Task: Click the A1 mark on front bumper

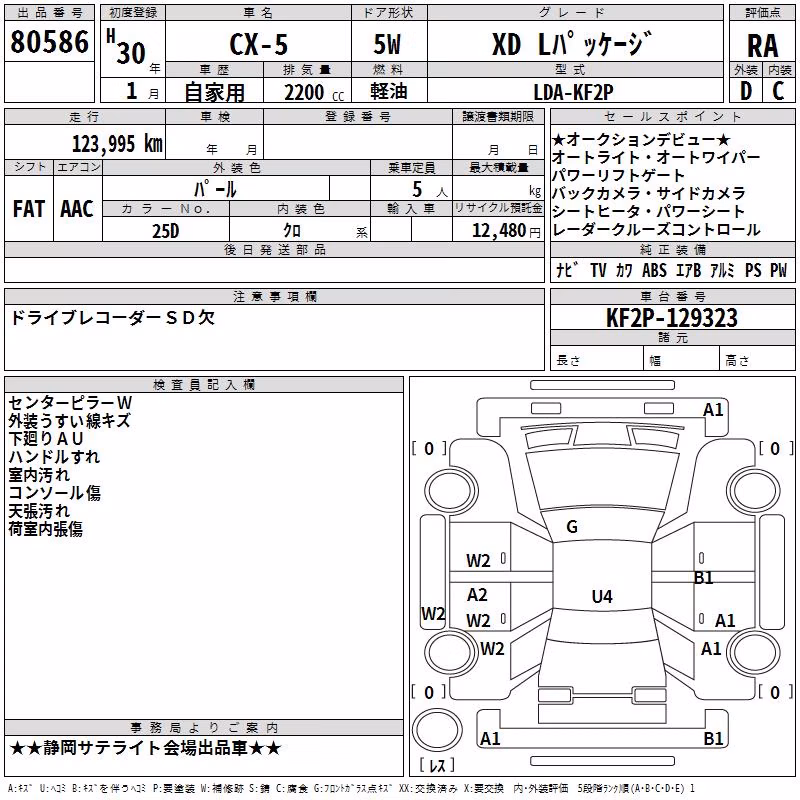Action: click(713, 410)
